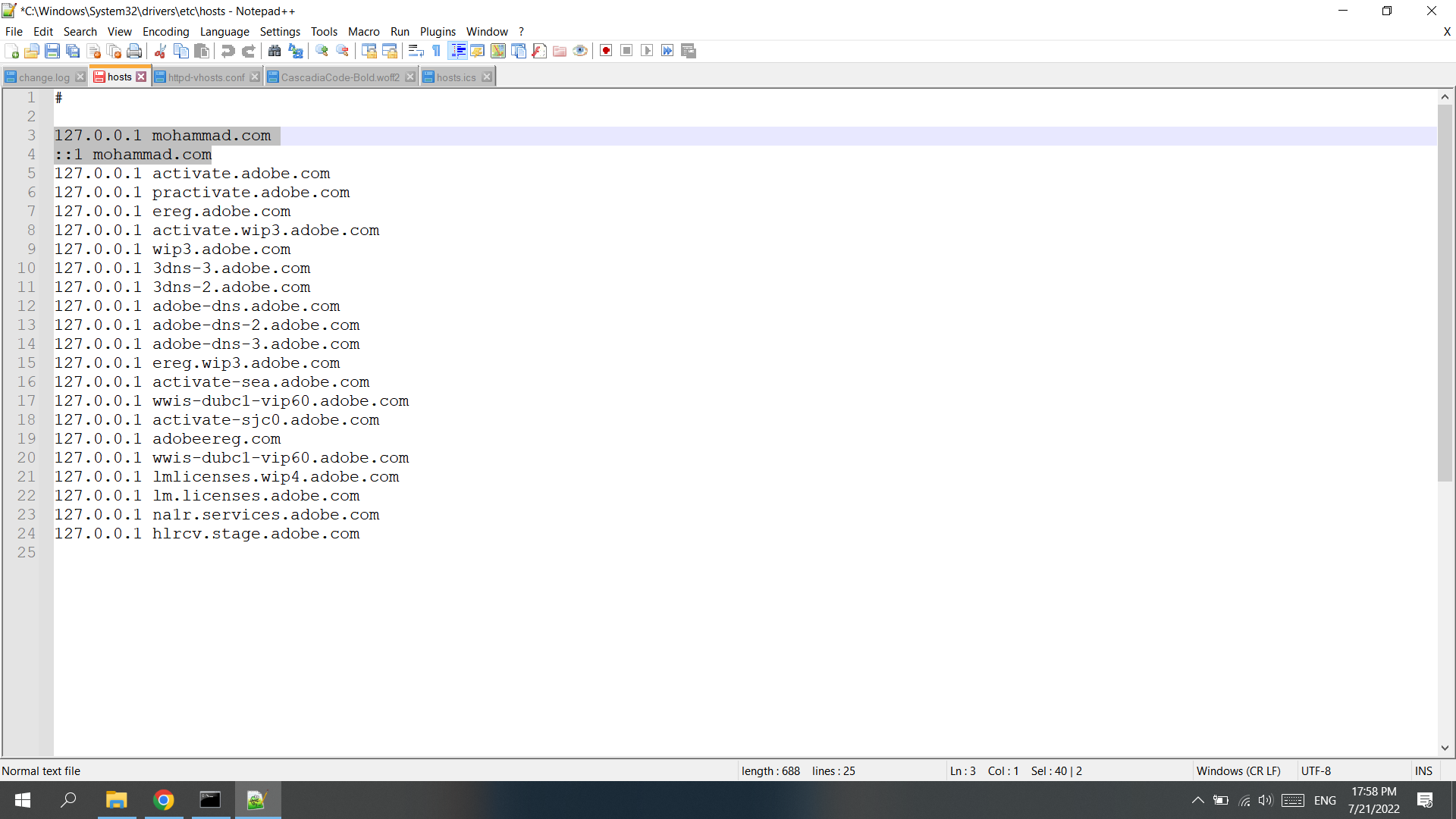Open the Settings menu

280,32
